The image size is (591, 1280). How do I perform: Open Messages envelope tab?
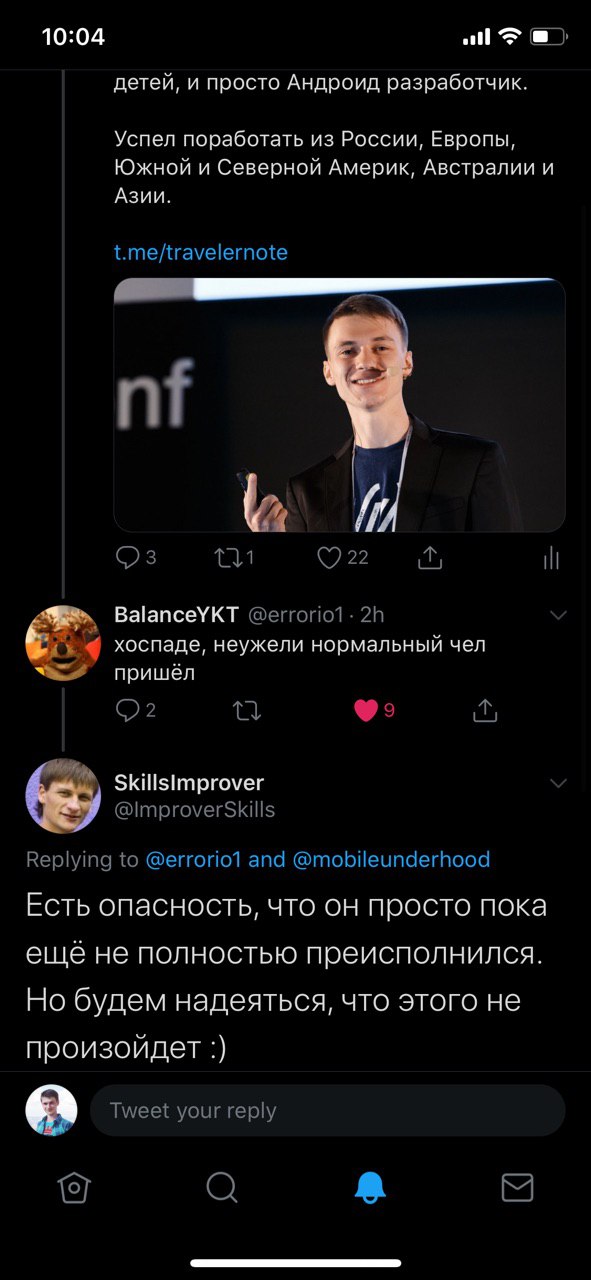(517, 1187)
